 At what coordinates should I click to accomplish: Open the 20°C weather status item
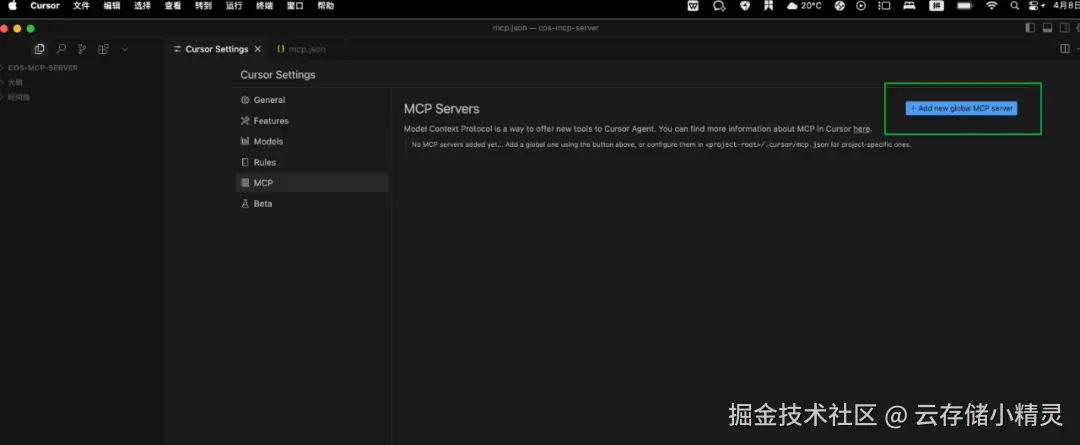(804, 6)
